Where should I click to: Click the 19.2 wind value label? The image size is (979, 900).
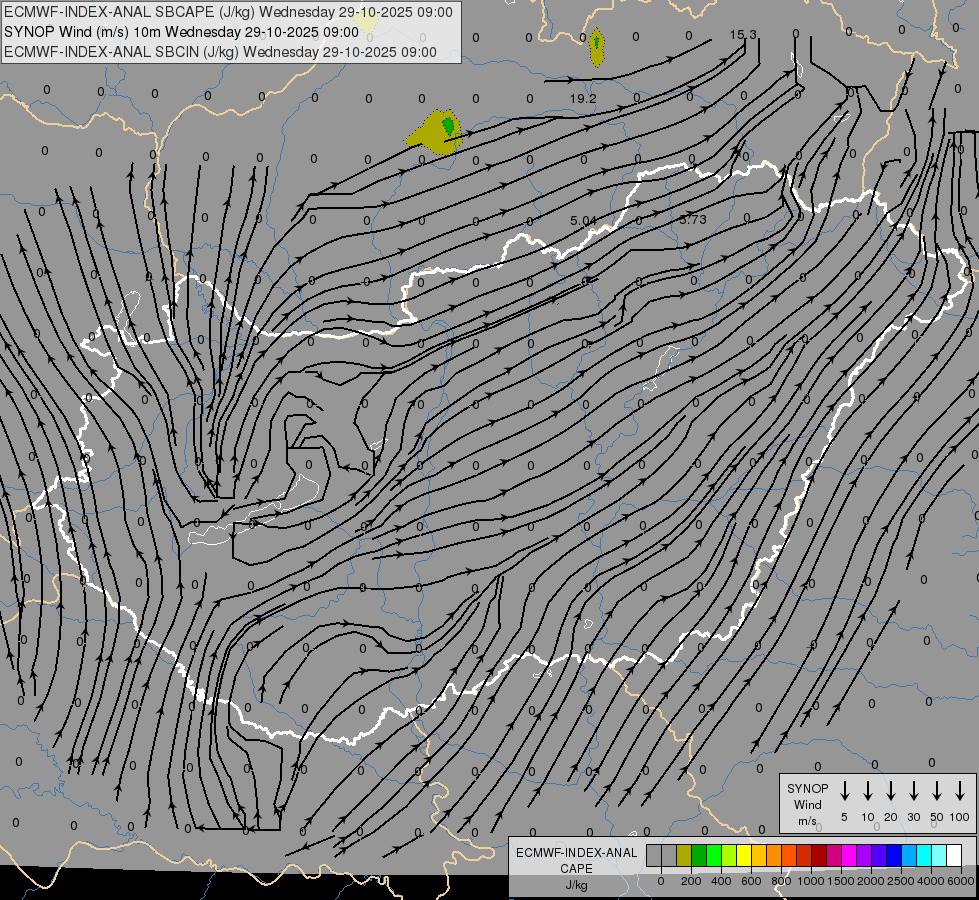tap(583, 99)
